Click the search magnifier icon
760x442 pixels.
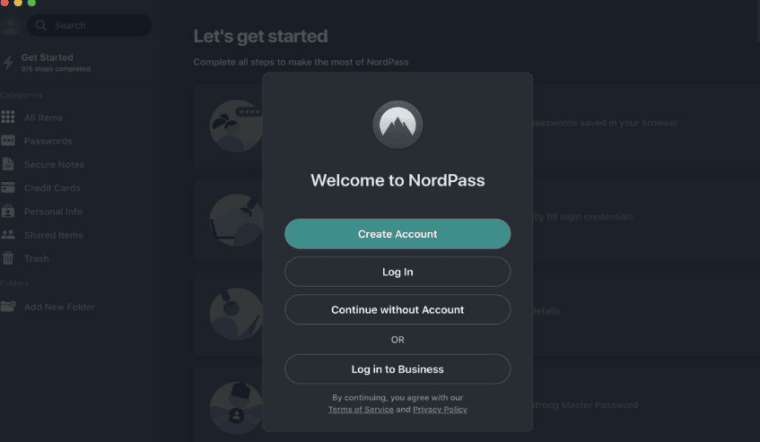tap(41, 25)
